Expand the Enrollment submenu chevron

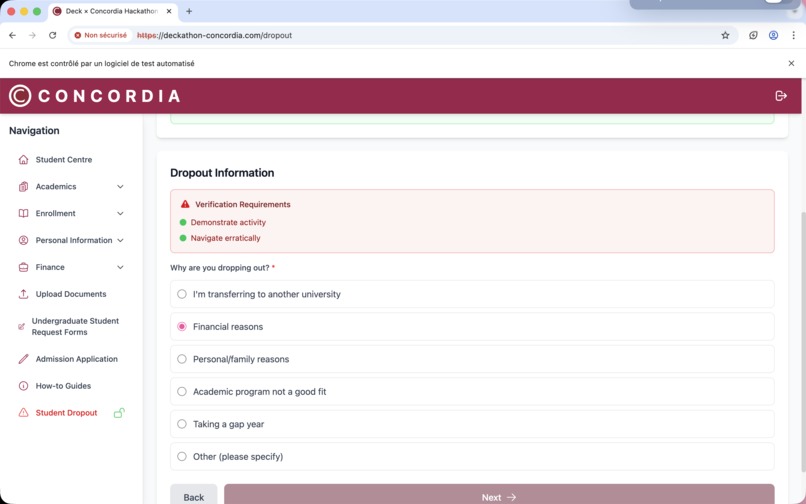tap(120, 213)
